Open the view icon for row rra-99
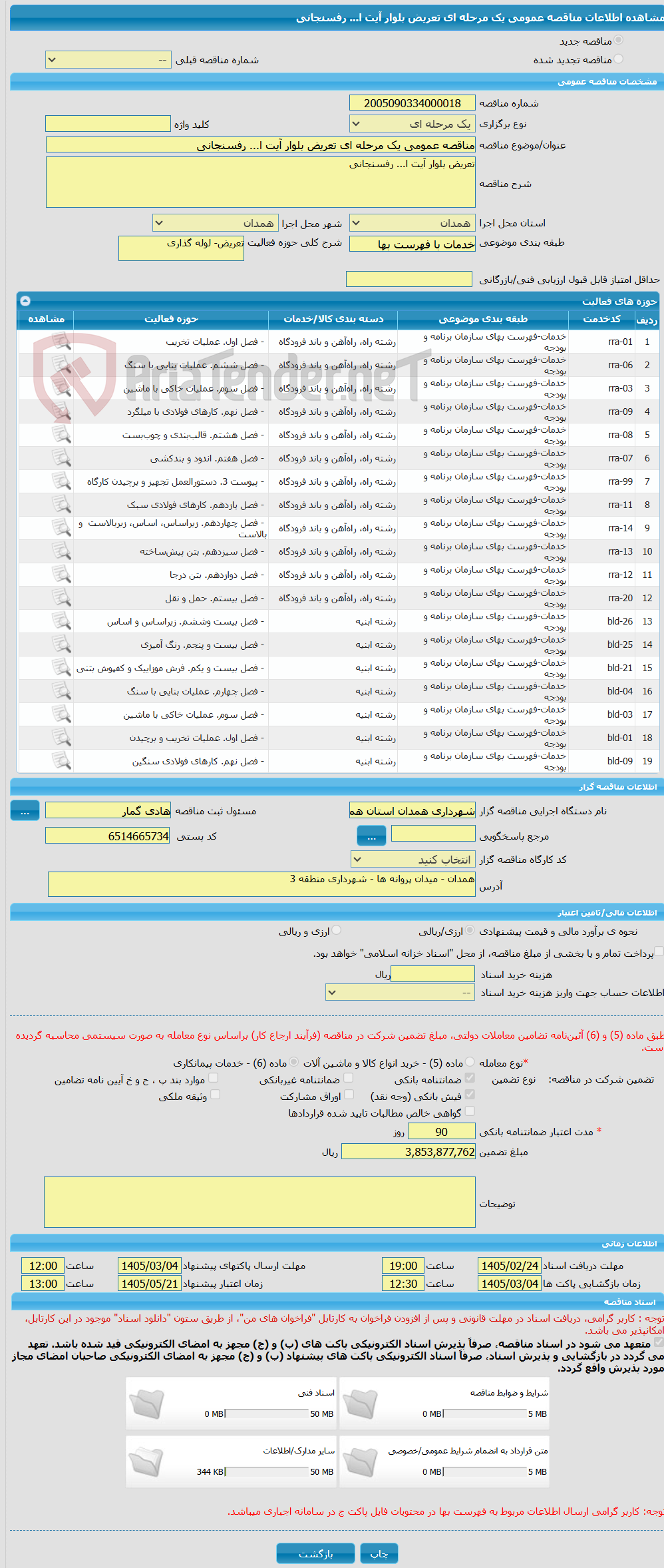 pos(61,481)
